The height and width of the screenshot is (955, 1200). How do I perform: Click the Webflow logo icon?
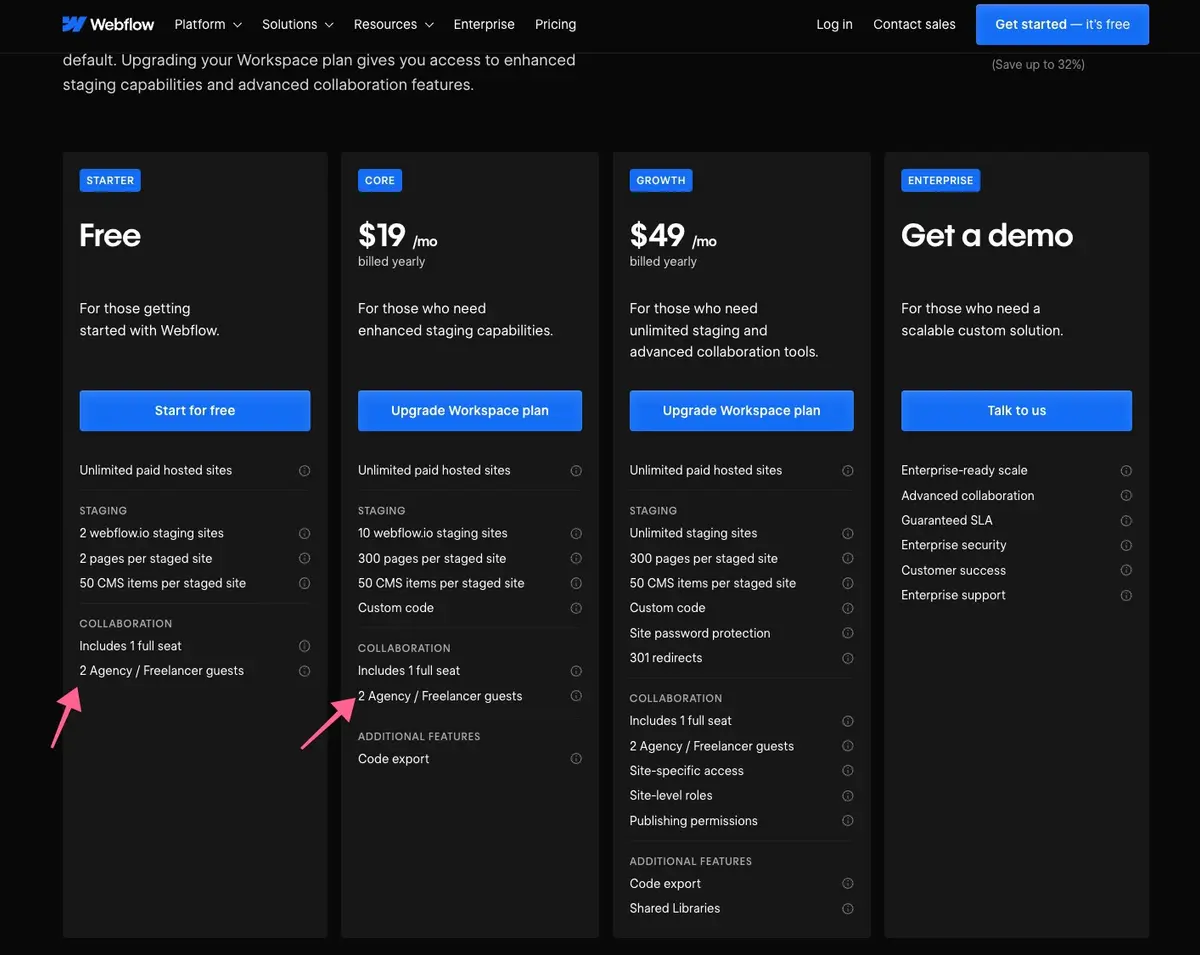[75, 22]
